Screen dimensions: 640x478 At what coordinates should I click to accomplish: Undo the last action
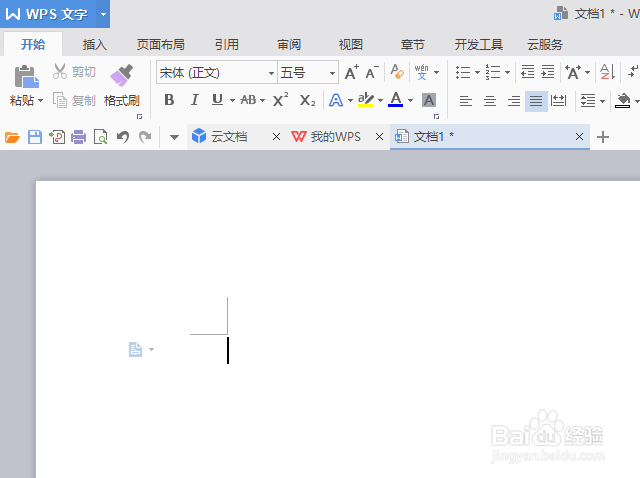pyautogui.click(x=123, y=137)
